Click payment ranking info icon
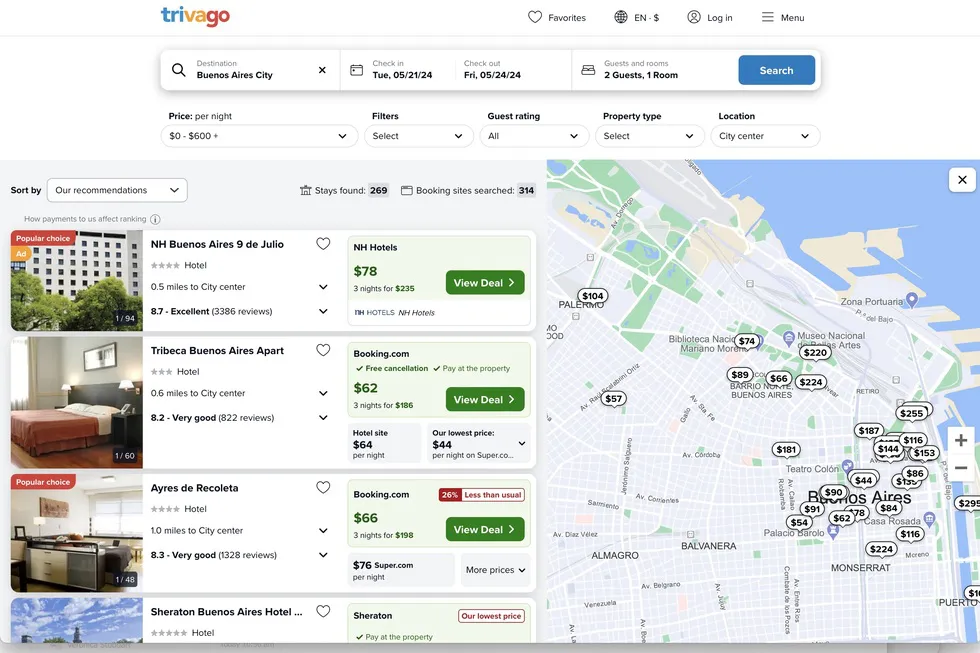This screenshot has height=653, width=980. (155, 219)
